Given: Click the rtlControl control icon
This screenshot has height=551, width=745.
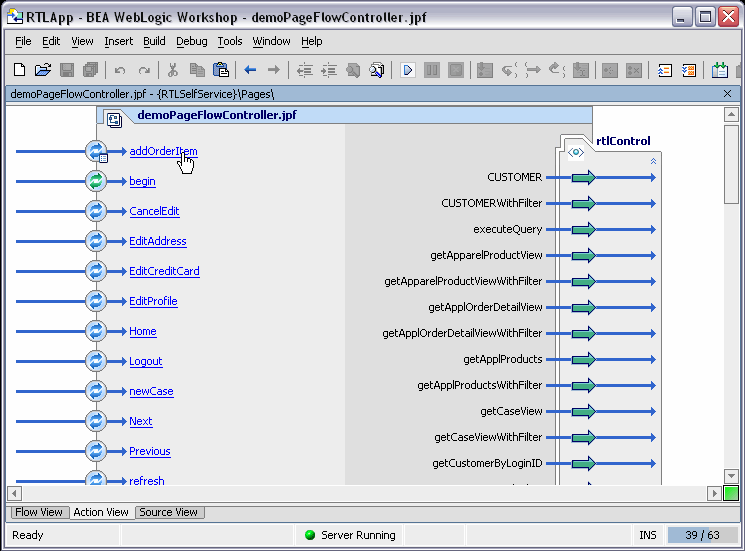Looking at the screenshot, I should tap(576, 152).
